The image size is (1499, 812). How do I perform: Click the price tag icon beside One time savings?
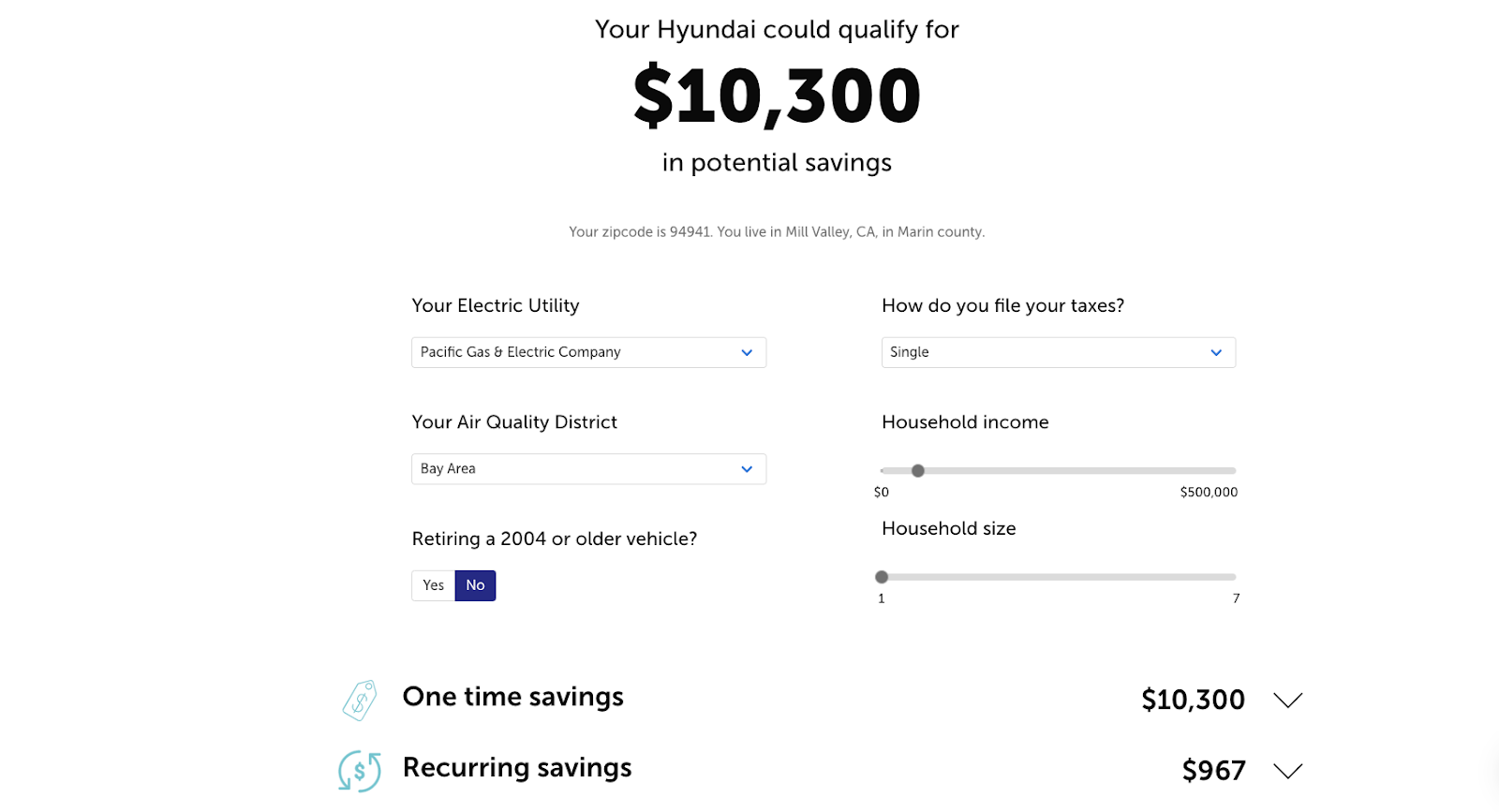[360, 700]
